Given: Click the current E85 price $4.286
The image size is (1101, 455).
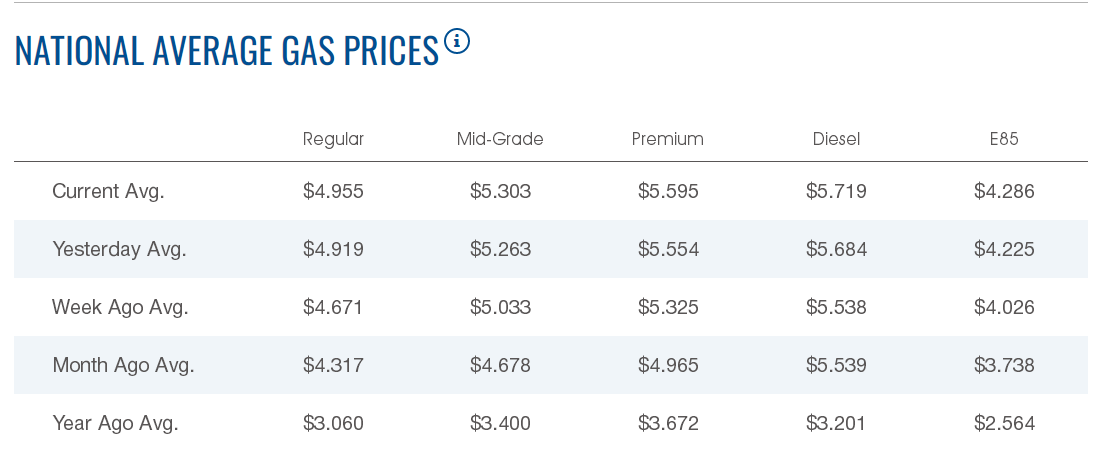Looking at the screenshot, I should coord(1004,191).
